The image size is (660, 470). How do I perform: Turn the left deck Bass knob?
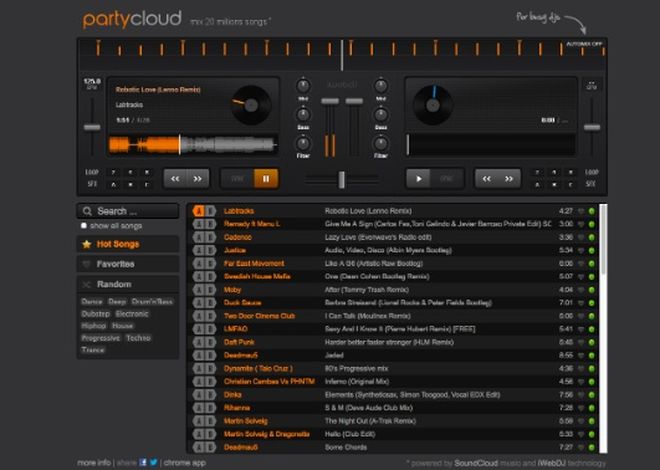(x=303, y=114)
